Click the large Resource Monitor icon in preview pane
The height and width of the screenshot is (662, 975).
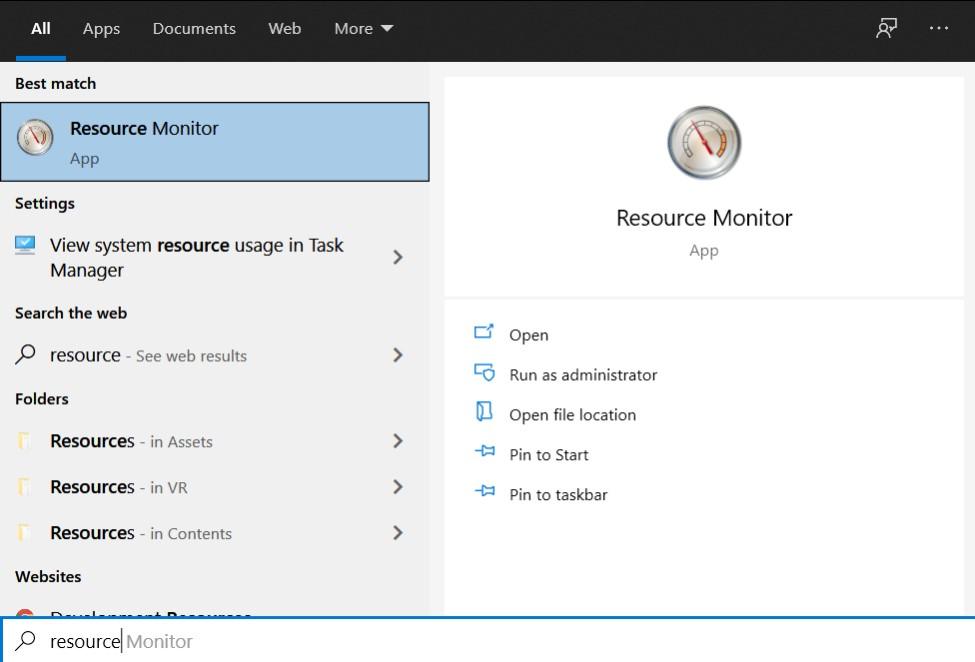point(704,142)
